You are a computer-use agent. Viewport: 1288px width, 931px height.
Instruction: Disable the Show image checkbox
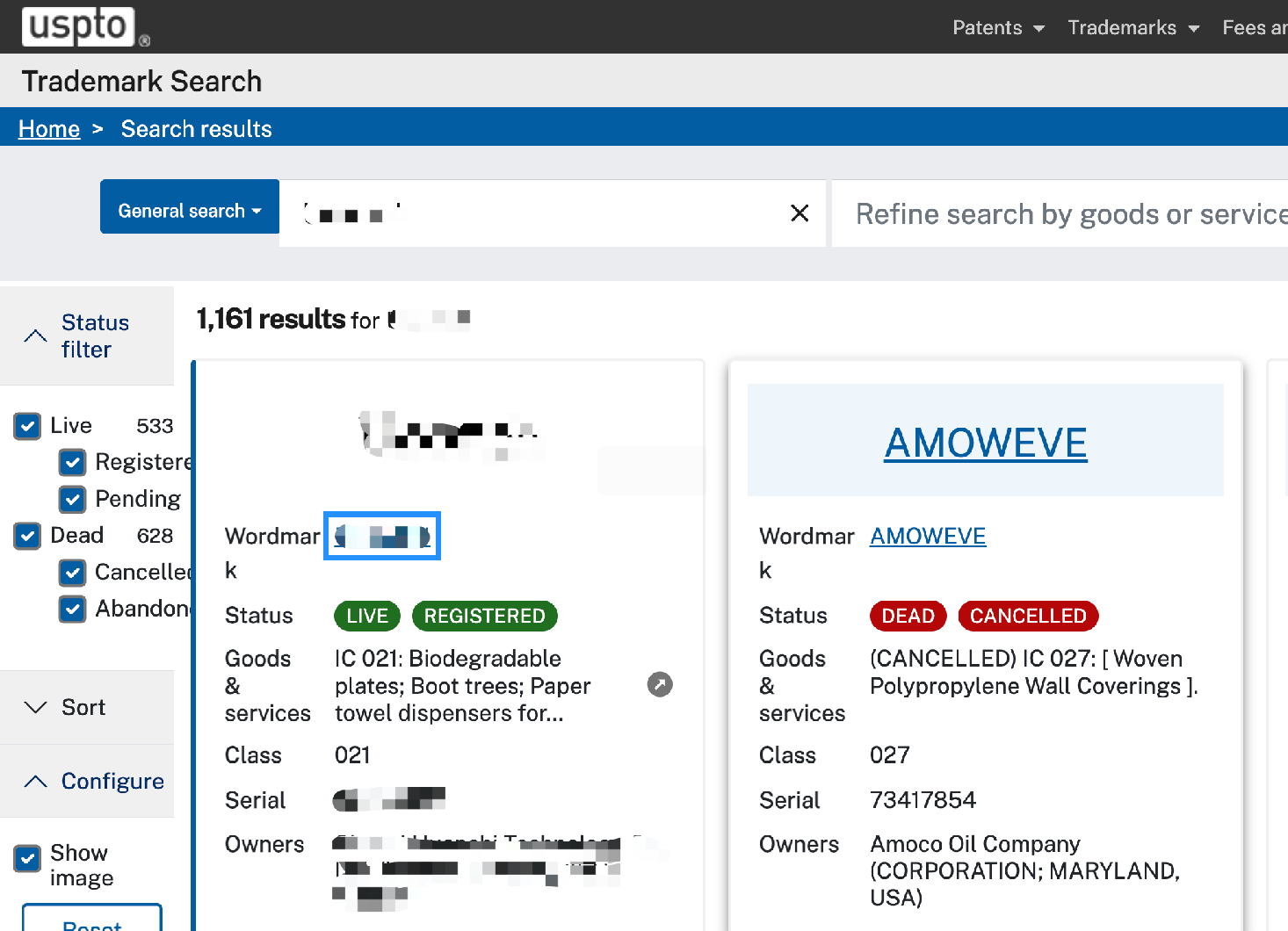[x=27, y=858]
